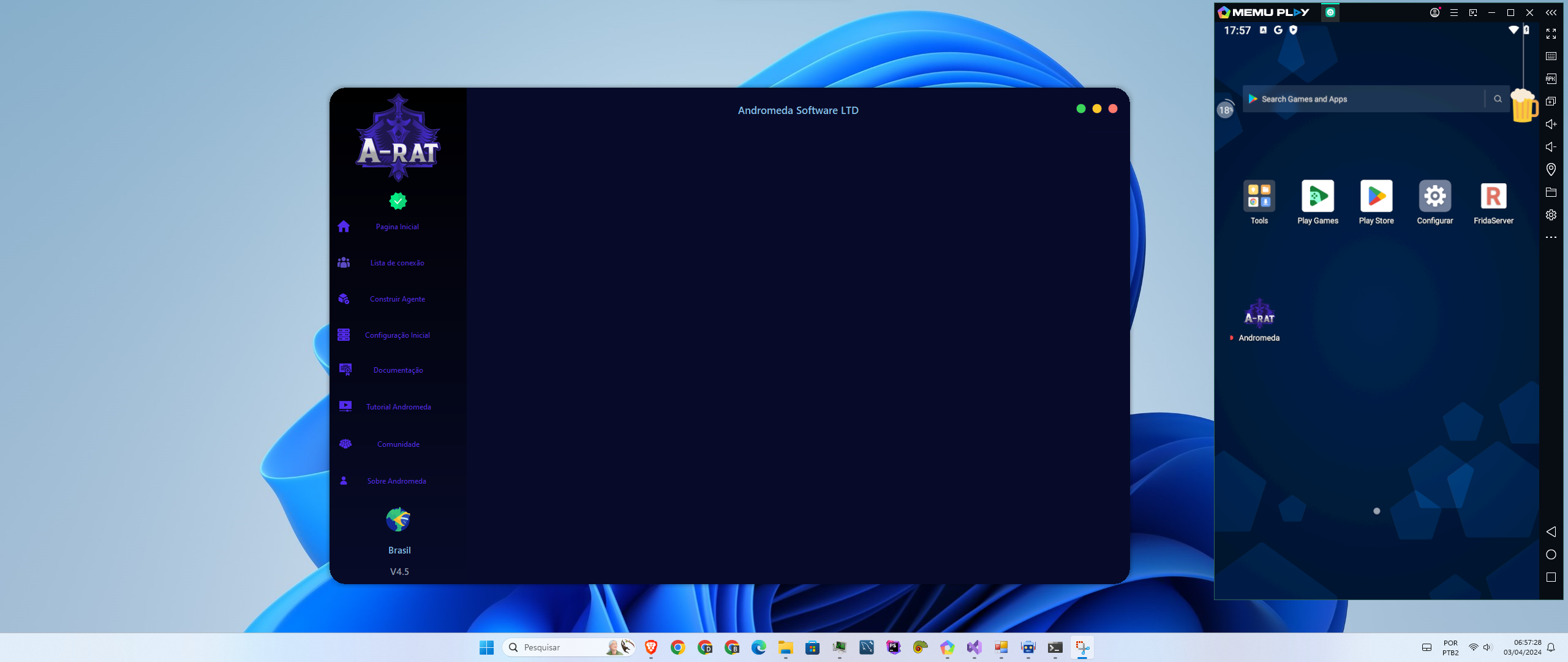
Task: Expand the V4.5 version details section
Action: pyautogui.click(x=398, y=570)
